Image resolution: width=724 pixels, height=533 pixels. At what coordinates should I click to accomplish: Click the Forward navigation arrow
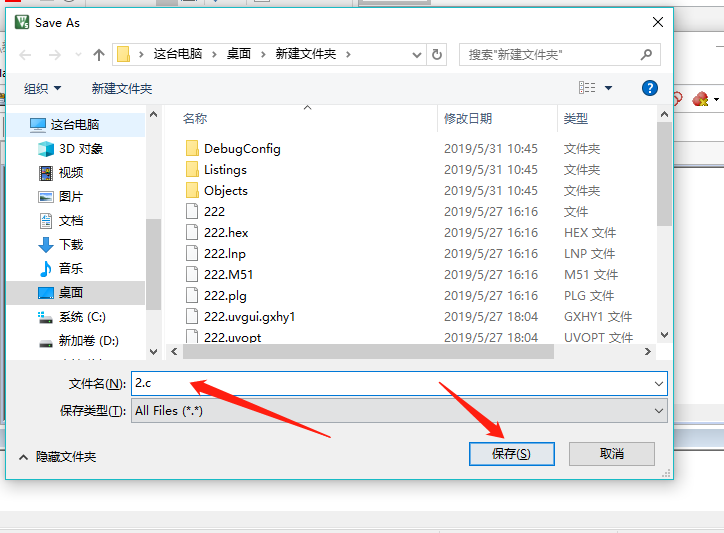[x=54, y=55]
